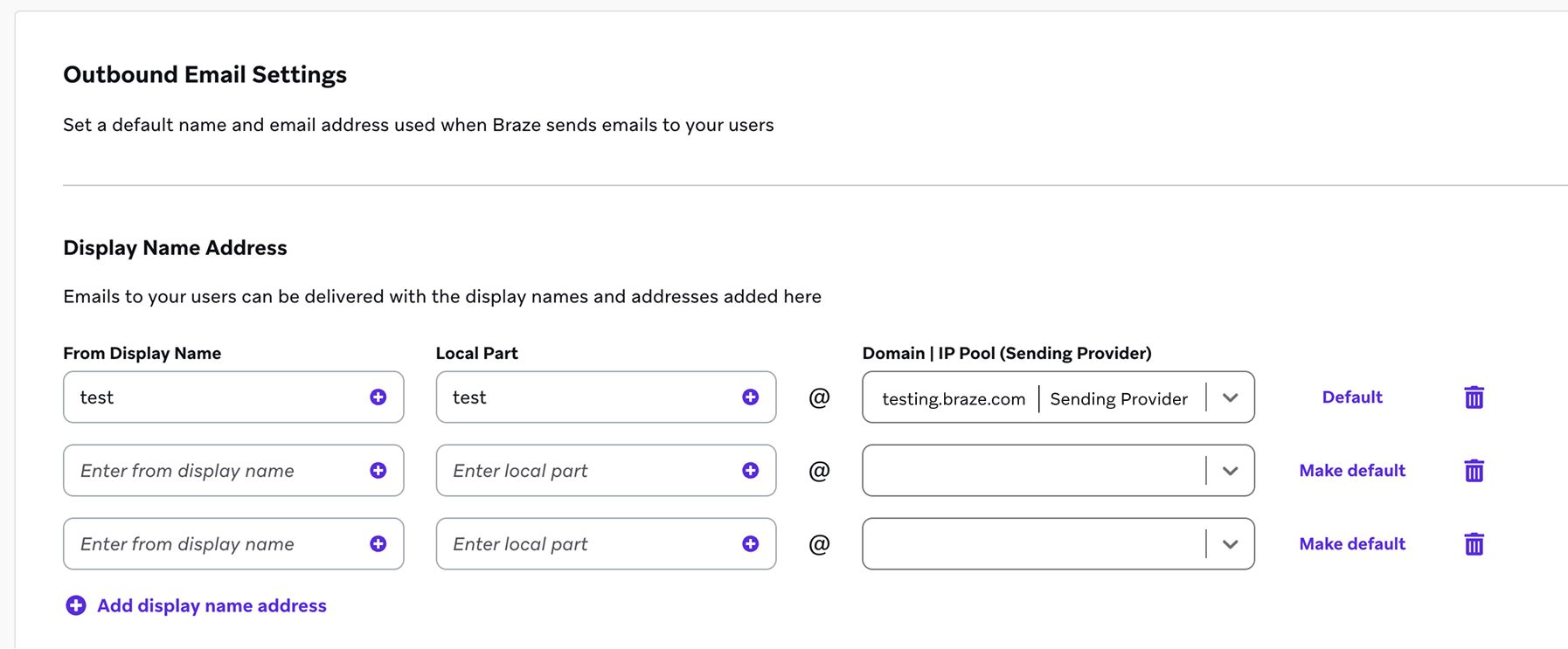Click second Enter from display name field

(233, 471)
